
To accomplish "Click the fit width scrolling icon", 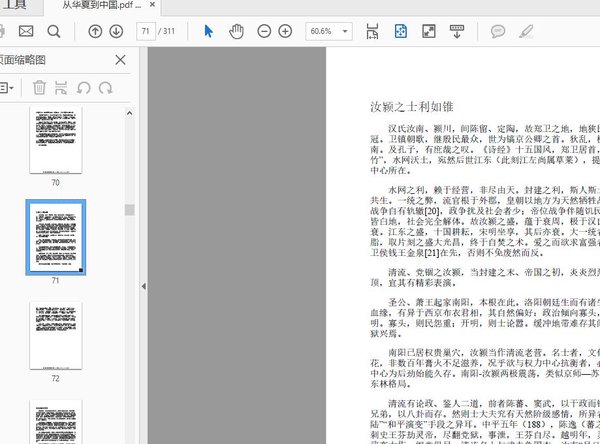I will pyautogui.click(x=372, y=31).
